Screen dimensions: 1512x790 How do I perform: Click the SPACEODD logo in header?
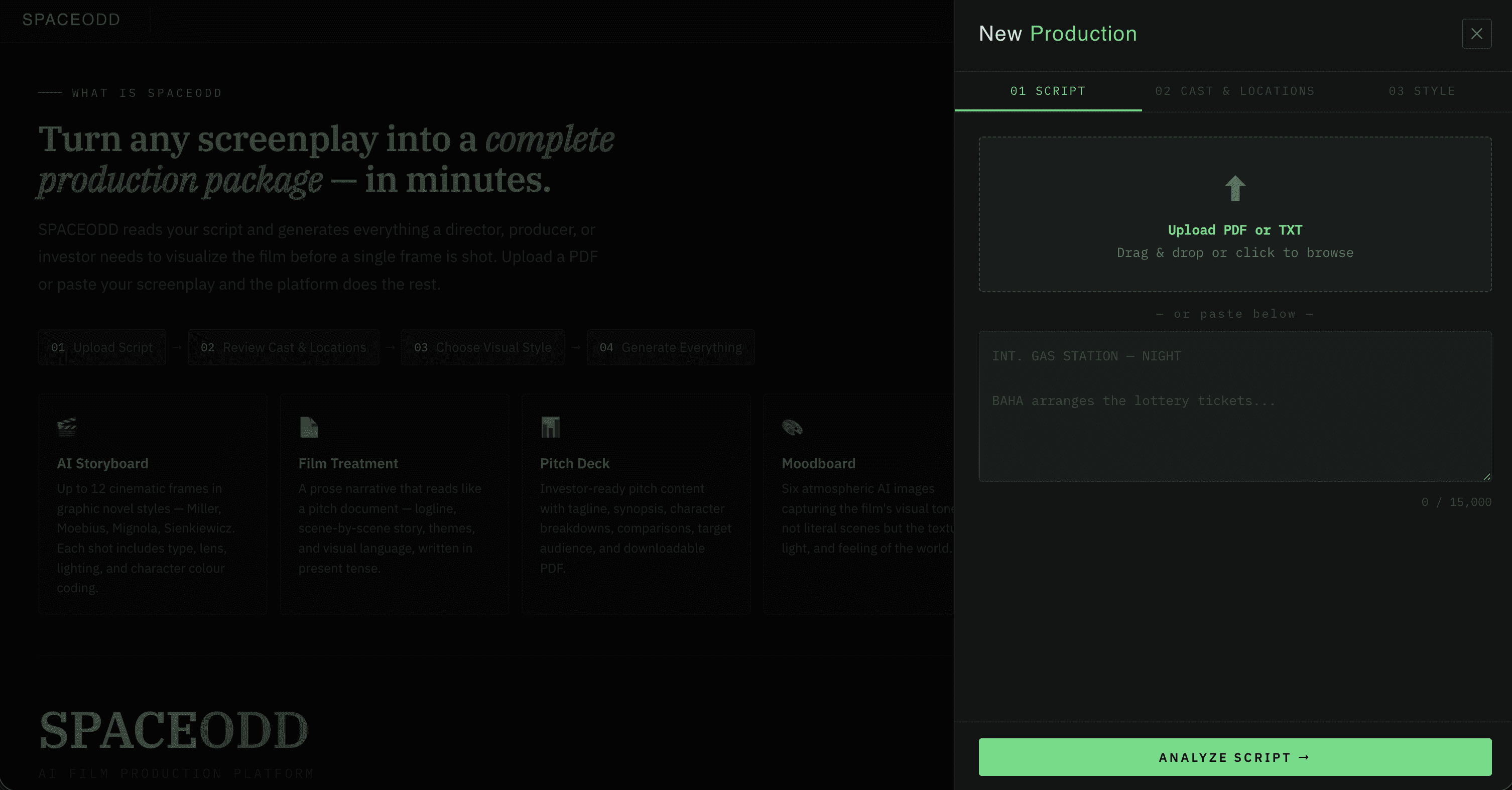[71, 20]
